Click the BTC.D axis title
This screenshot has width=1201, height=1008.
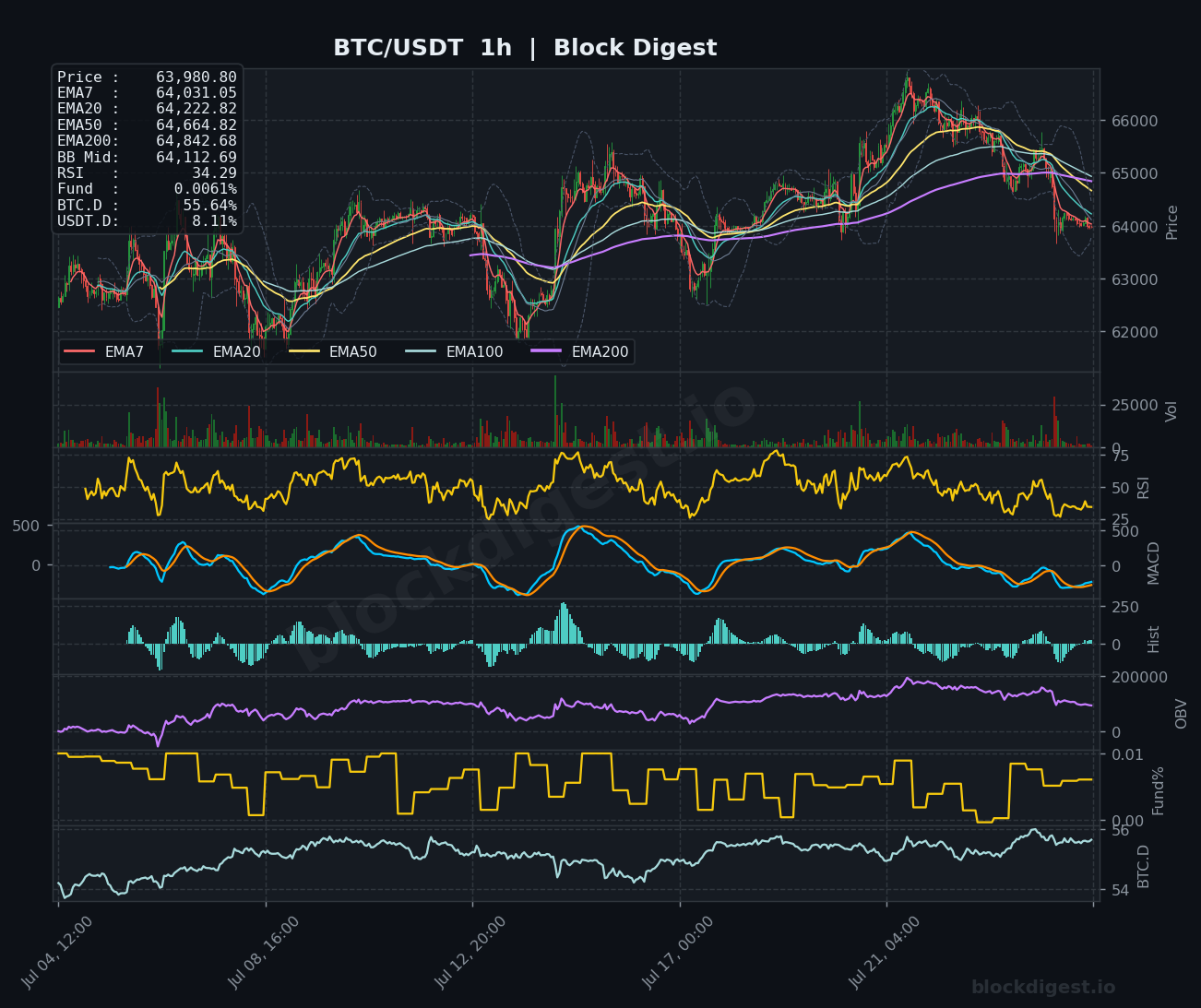click(x=1144, y=866)
